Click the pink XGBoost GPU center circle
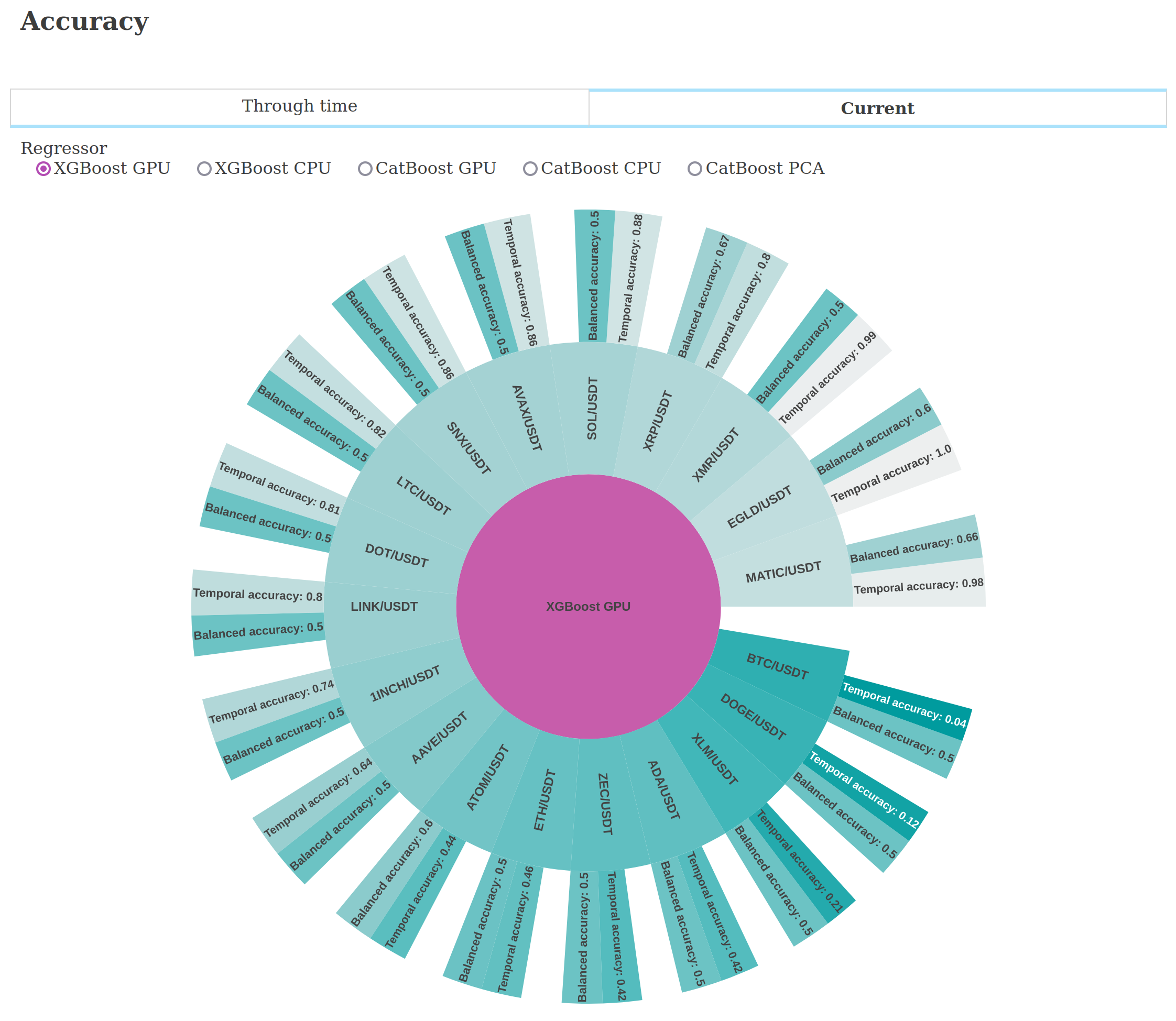This screenshot has width=1176, height=1021. point(589,606)
